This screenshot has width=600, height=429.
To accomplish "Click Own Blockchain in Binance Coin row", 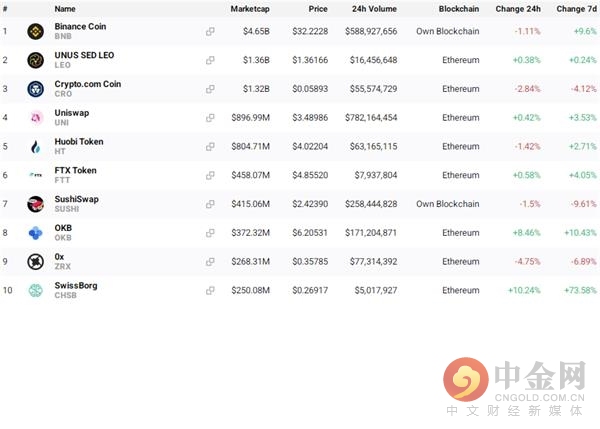I will pyautogui.click(x=448, y=31).
